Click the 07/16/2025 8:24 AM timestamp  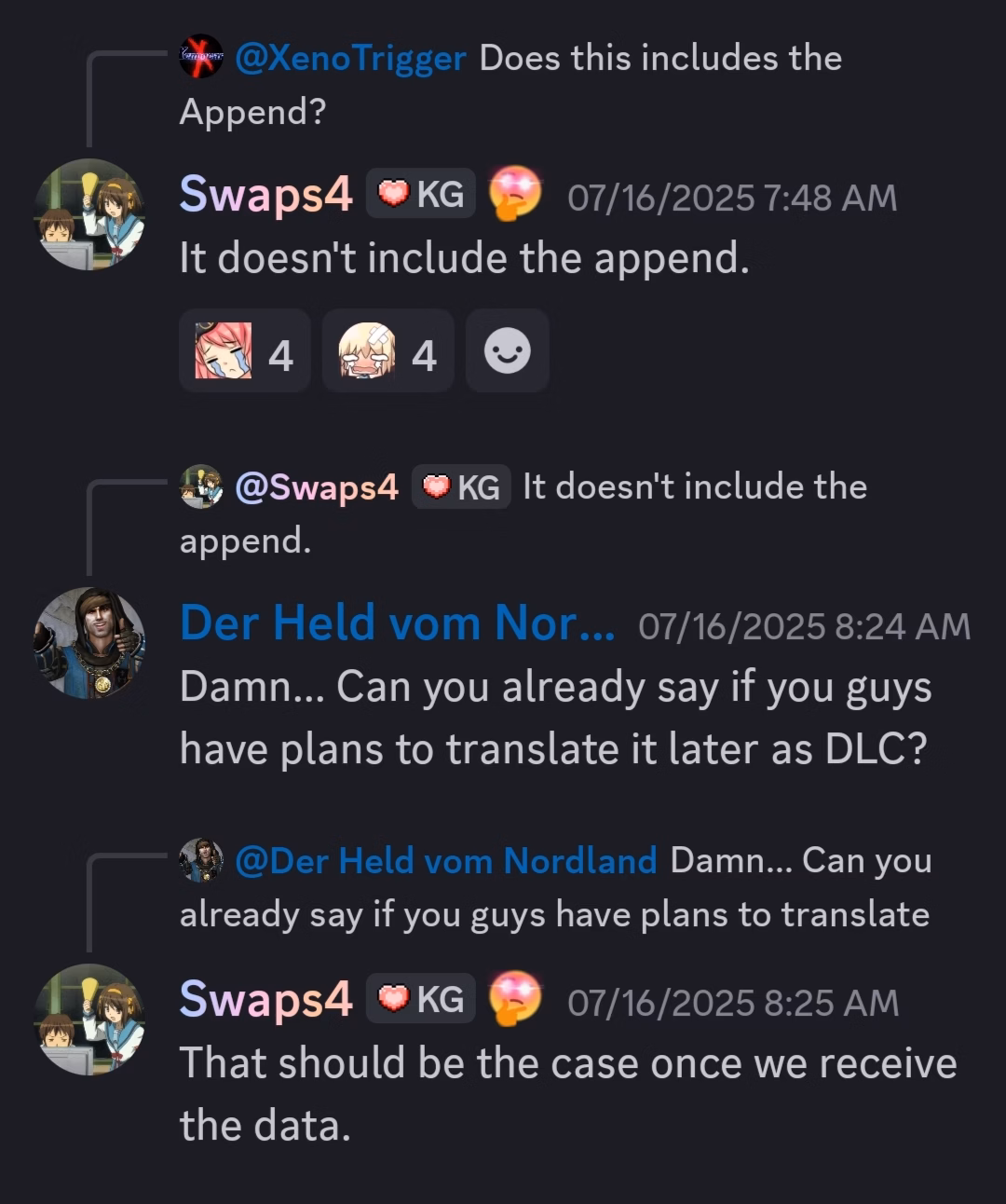[x=804, y=627]
